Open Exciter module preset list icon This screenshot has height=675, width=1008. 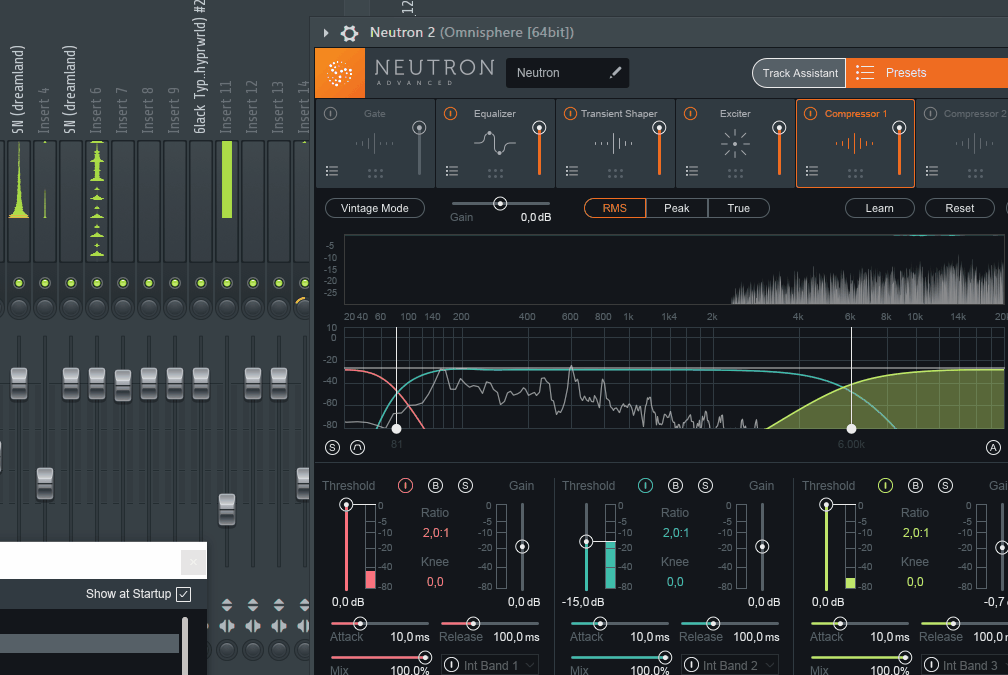coord(692,171)
